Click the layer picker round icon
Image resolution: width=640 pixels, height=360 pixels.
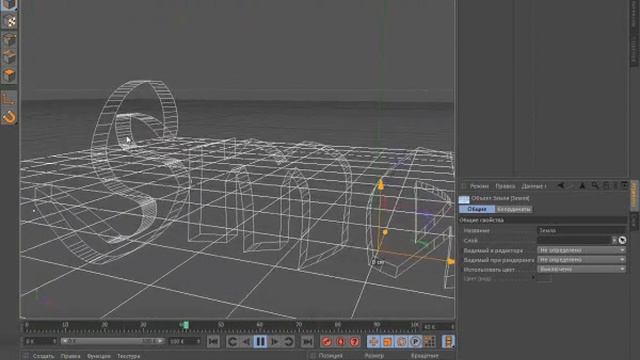tap(622, 240)
